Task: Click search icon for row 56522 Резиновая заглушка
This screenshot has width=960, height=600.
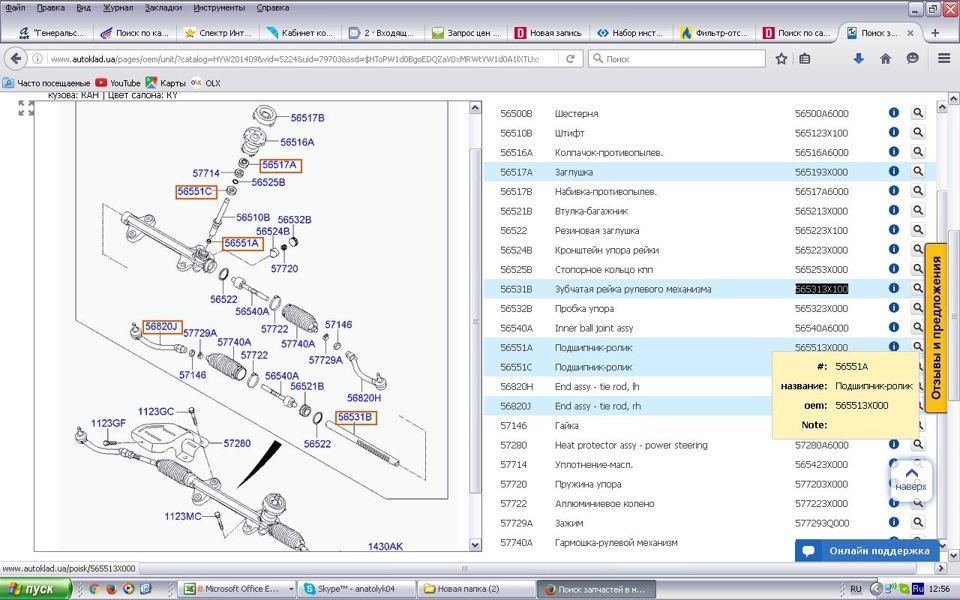Action: [x=918, y=231]
